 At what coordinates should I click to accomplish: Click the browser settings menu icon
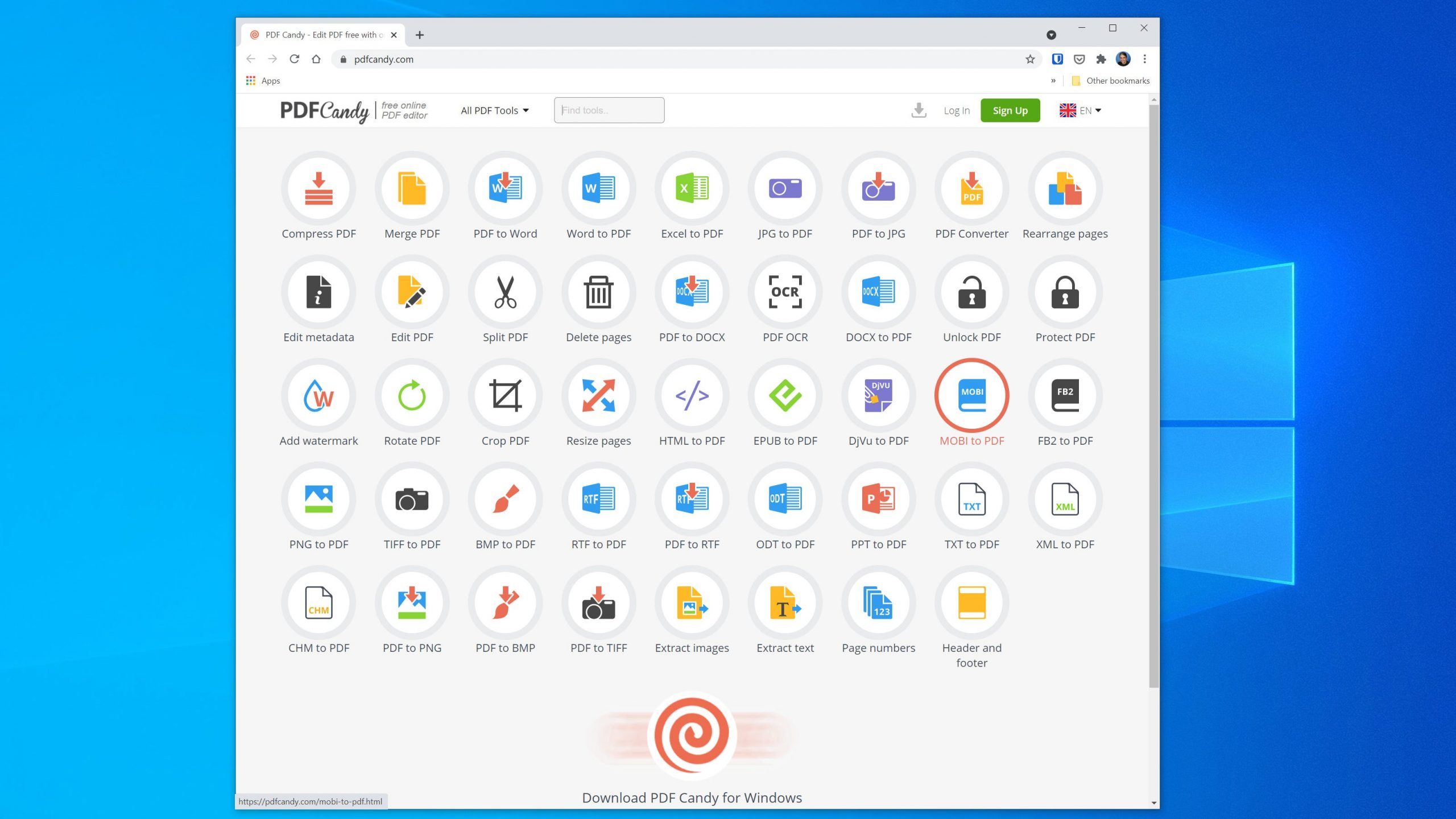coord(1145,59)
